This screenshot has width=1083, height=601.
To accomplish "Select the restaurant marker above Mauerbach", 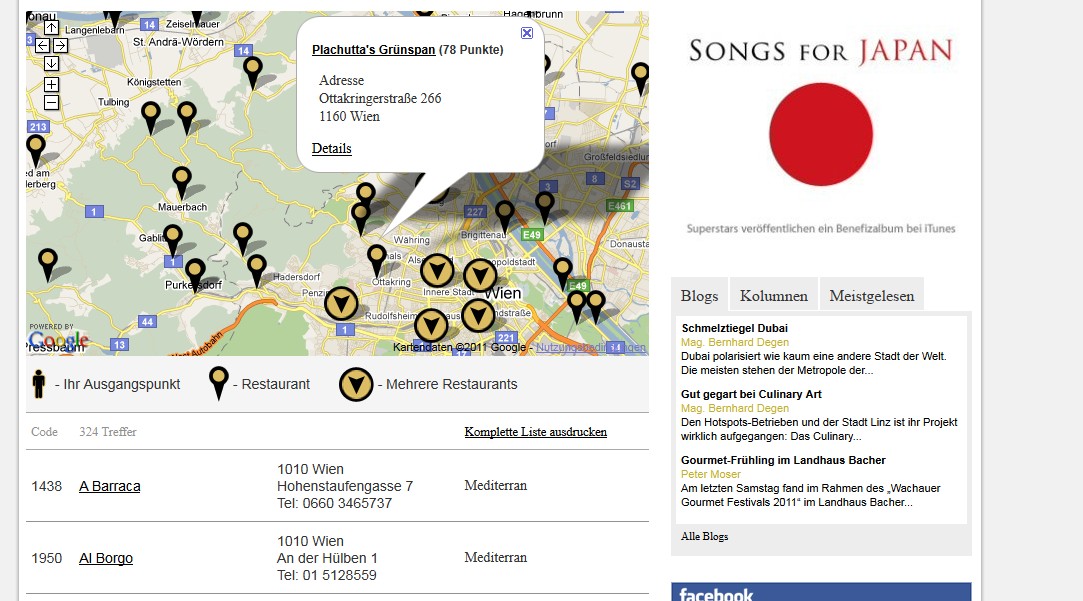I will pos(181,180).
